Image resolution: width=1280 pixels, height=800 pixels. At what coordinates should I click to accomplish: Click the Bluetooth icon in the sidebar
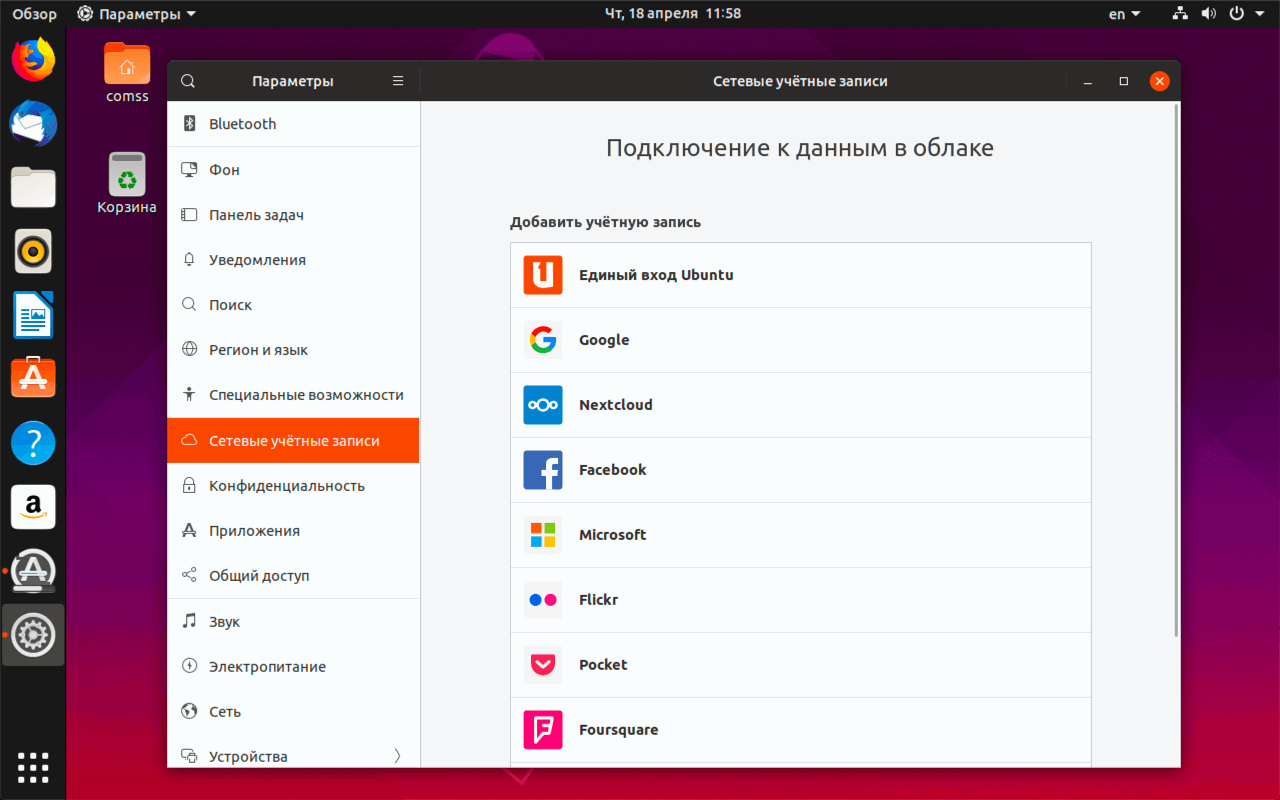(189, 124)
